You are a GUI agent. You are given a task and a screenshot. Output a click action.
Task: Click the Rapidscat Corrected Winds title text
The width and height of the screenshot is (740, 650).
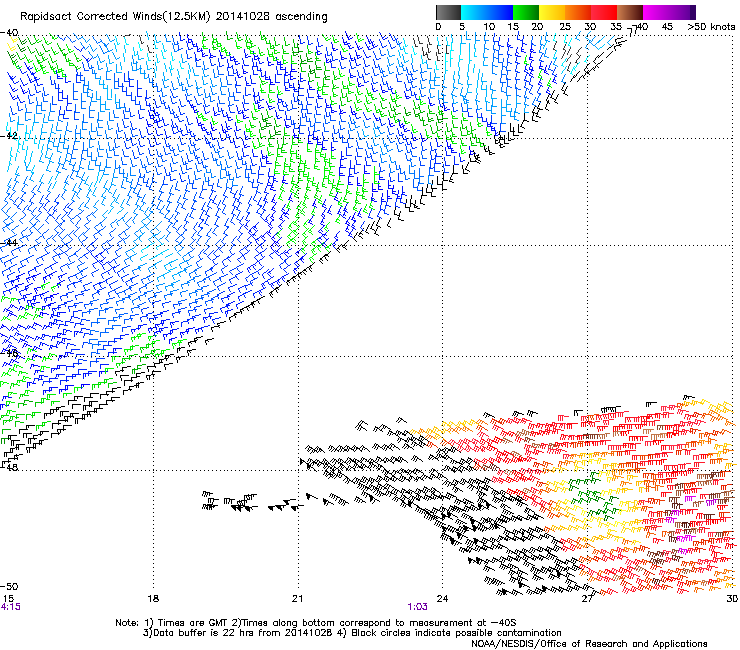(x=174, y=17)
